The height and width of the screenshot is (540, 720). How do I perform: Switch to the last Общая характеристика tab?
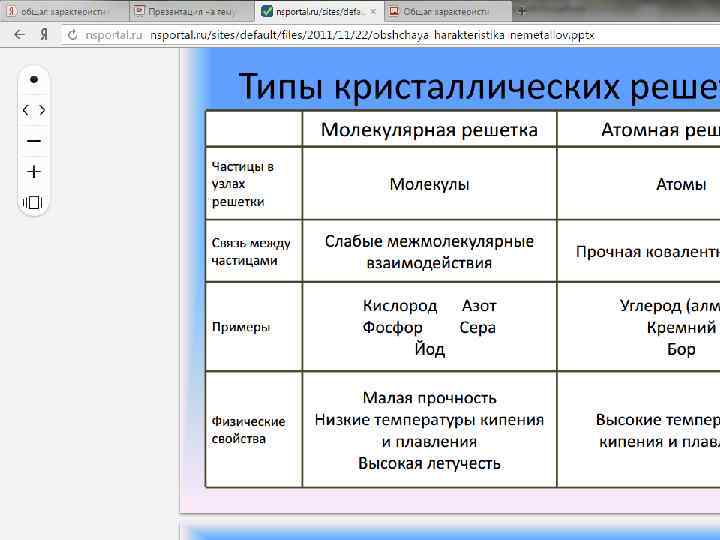click(448, 11)
